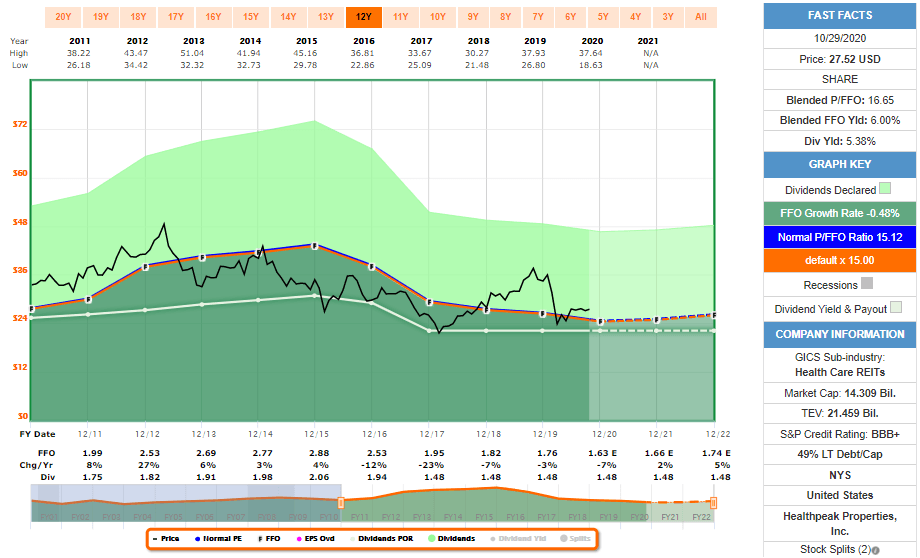Click the Dividends Declared green swatch

pos(885,188)
